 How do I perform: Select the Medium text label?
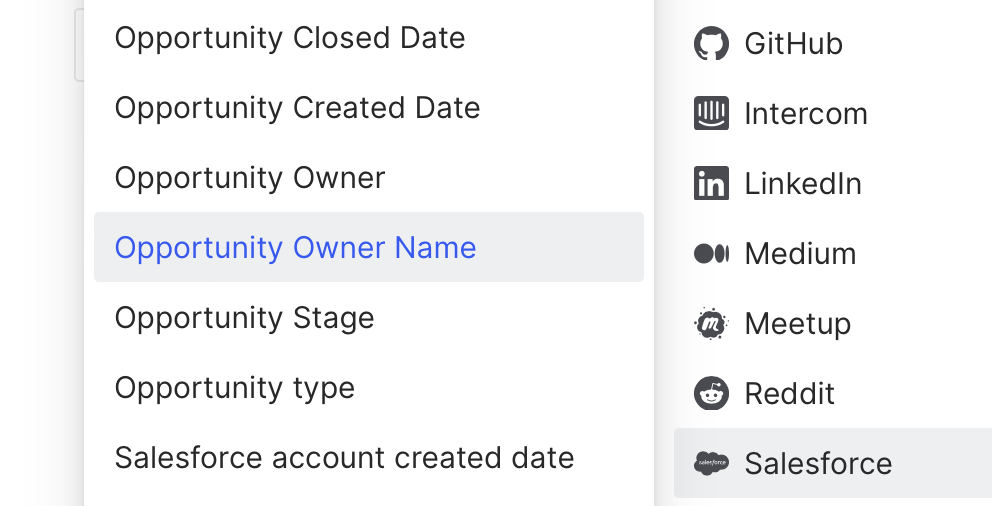800,254
